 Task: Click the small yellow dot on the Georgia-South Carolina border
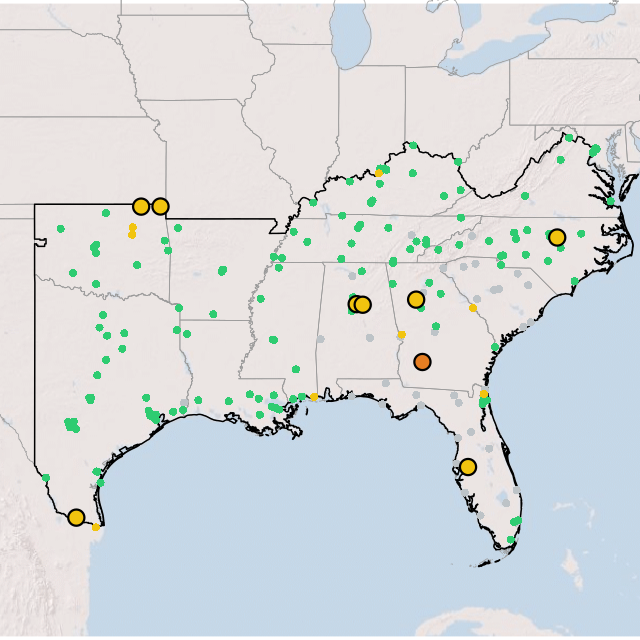click(x=473, y=308)
